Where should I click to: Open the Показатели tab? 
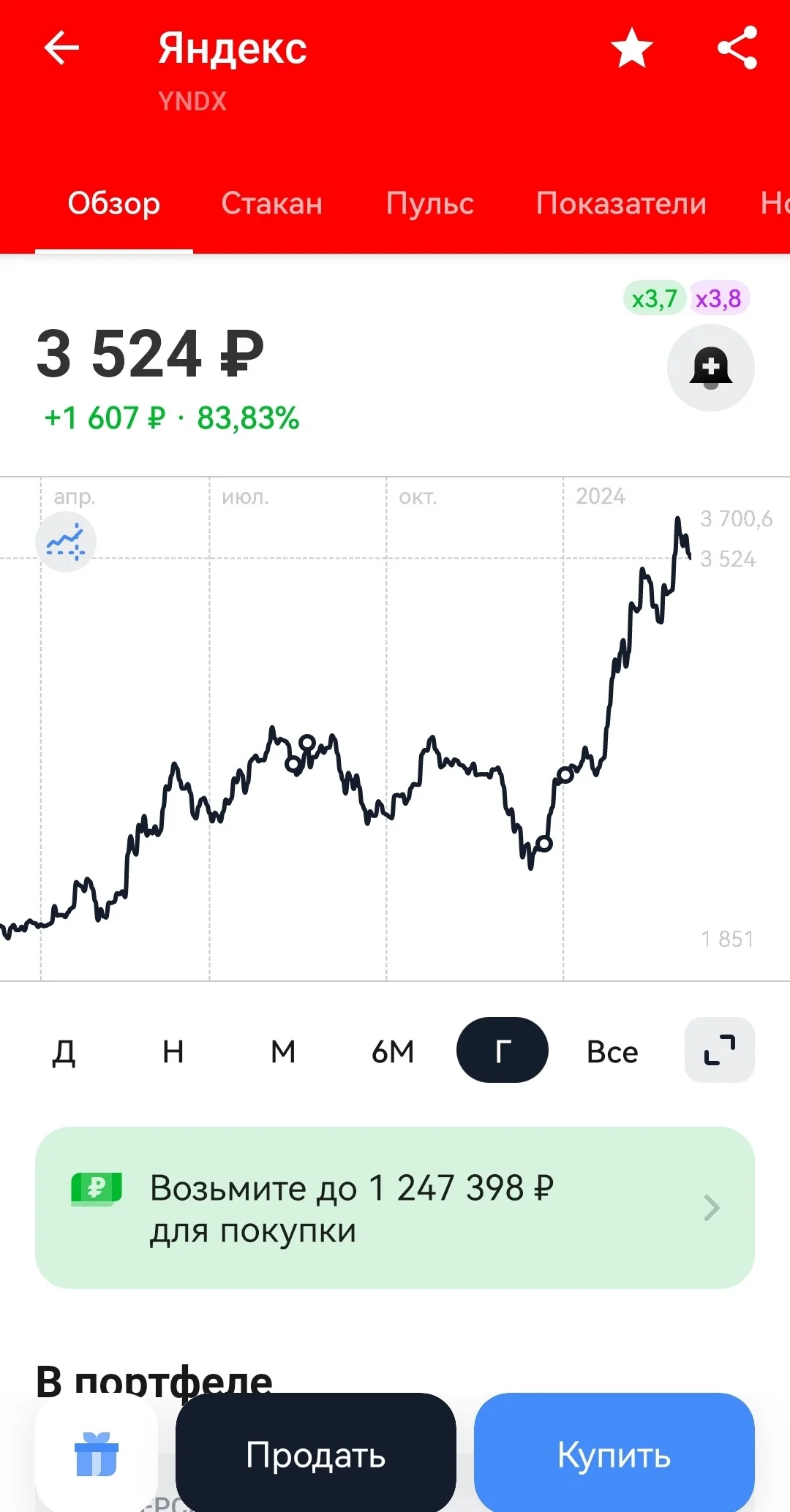[622, 203]
